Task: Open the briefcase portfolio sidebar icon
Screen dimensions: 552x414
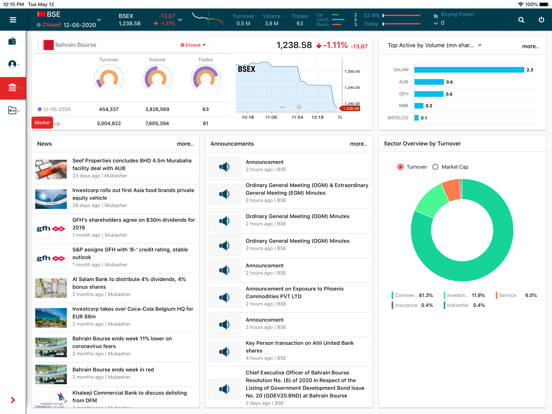Action: (12, 42)
